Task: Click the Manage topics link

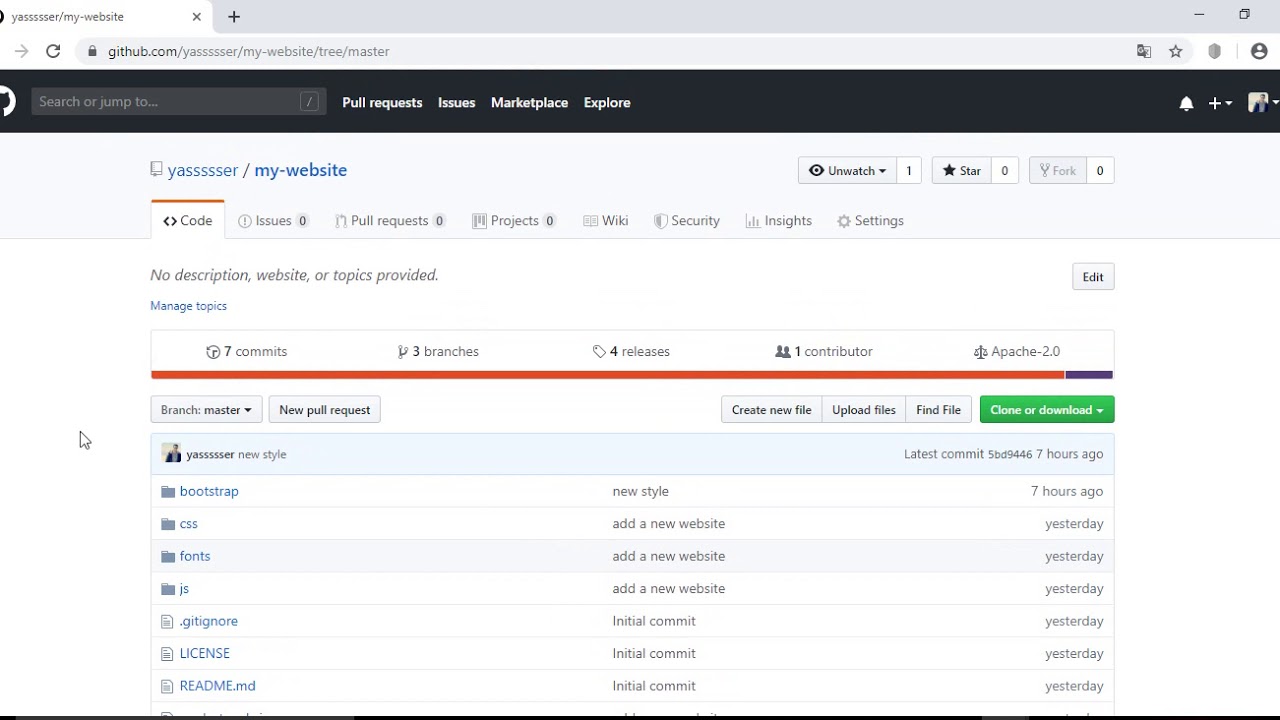Action: click(x=188, y=306)
